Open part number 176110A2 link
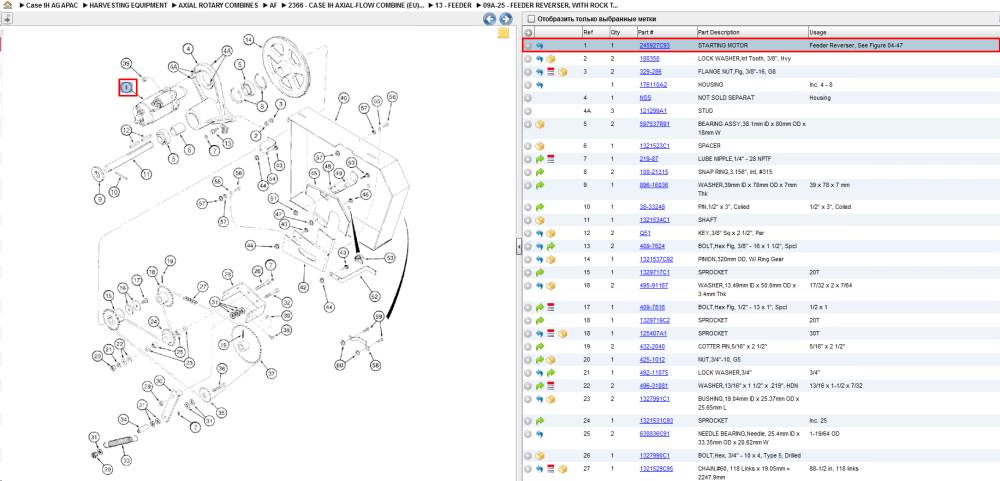The width and height of the screenshot is (1000, 481). 653,85
